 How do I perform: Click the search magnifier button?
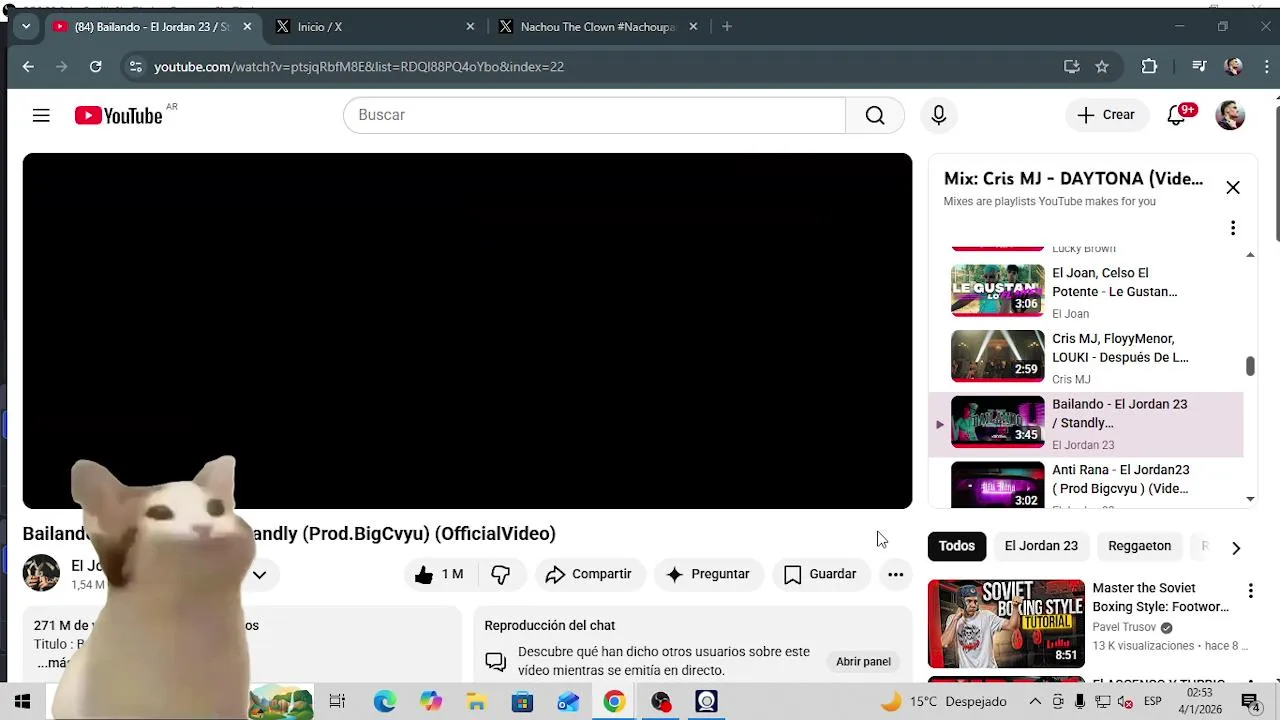pyautogui.click(x=875, y=115)
